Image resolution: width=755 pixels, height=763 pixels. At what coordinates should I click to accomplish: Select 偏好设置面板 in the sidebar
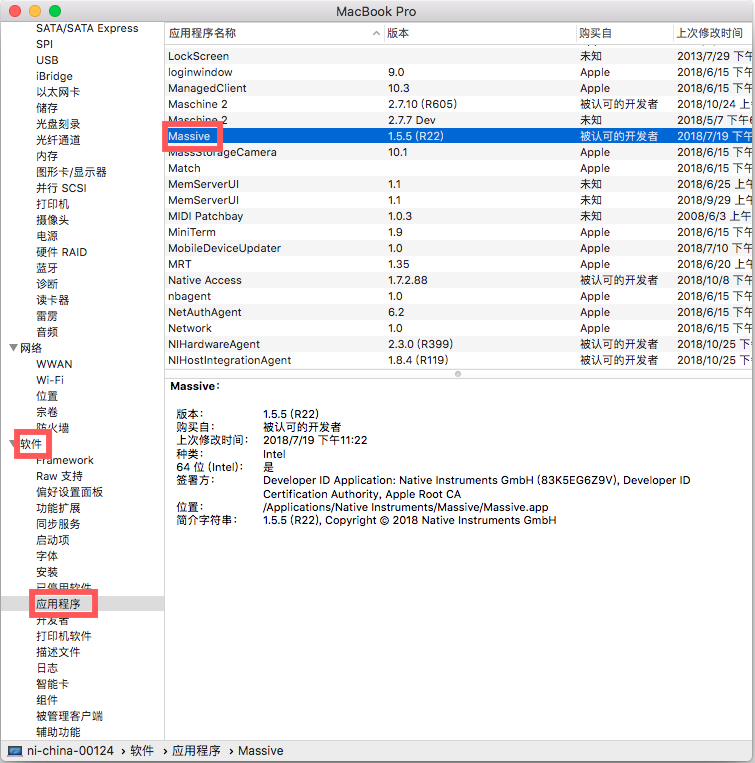pos(70,492)
